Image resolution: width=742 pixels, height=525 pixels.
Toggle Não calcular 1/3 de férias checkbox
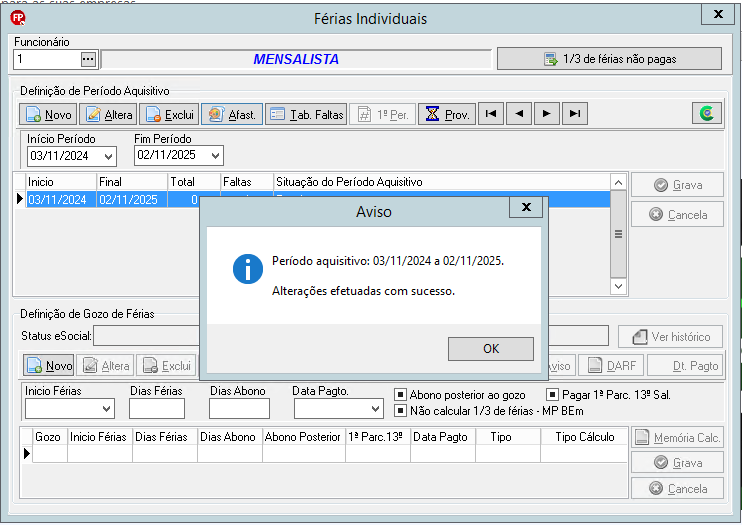[x=400, y=410]
